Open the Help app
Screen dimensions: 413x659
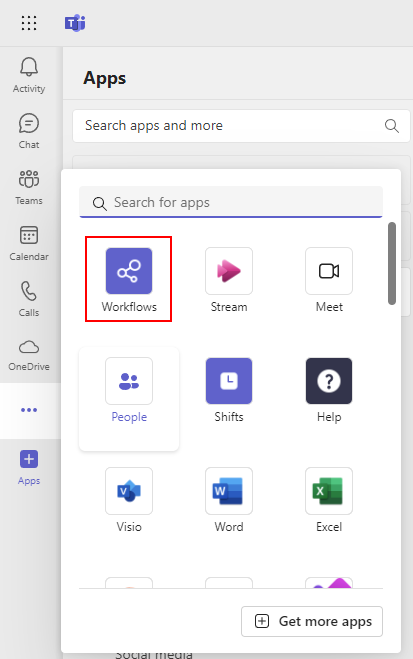pos(329,390)
